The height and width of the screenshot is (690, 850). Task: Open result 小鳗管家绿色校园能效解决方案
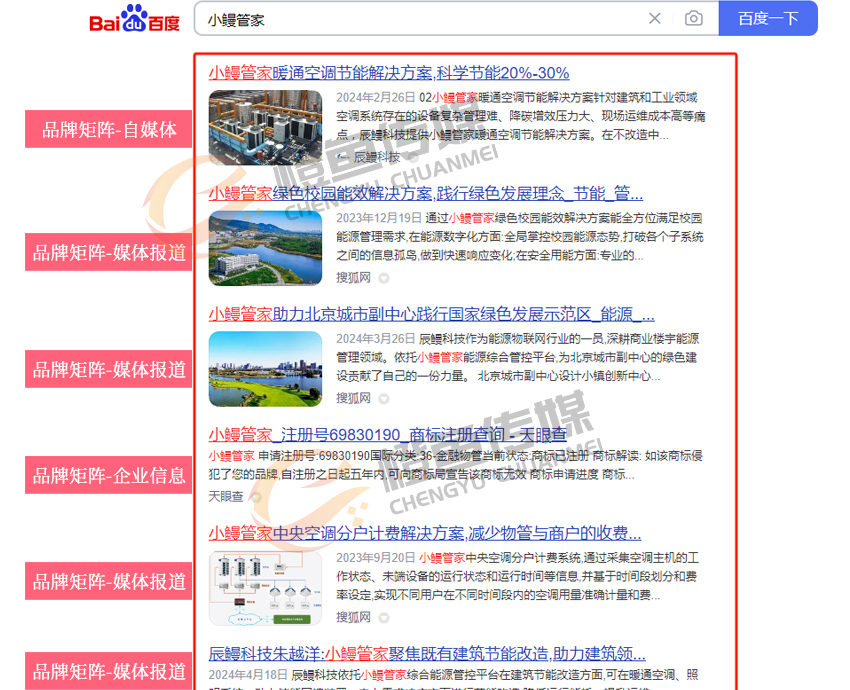pos(426,194)
